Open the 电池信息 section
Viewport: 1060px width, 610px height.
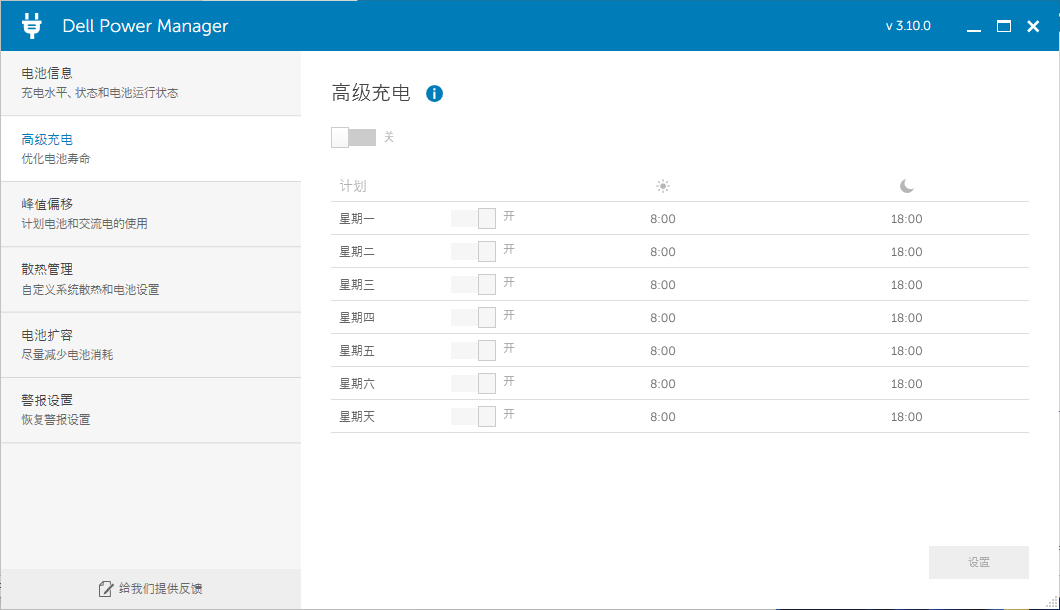point(151,83)
